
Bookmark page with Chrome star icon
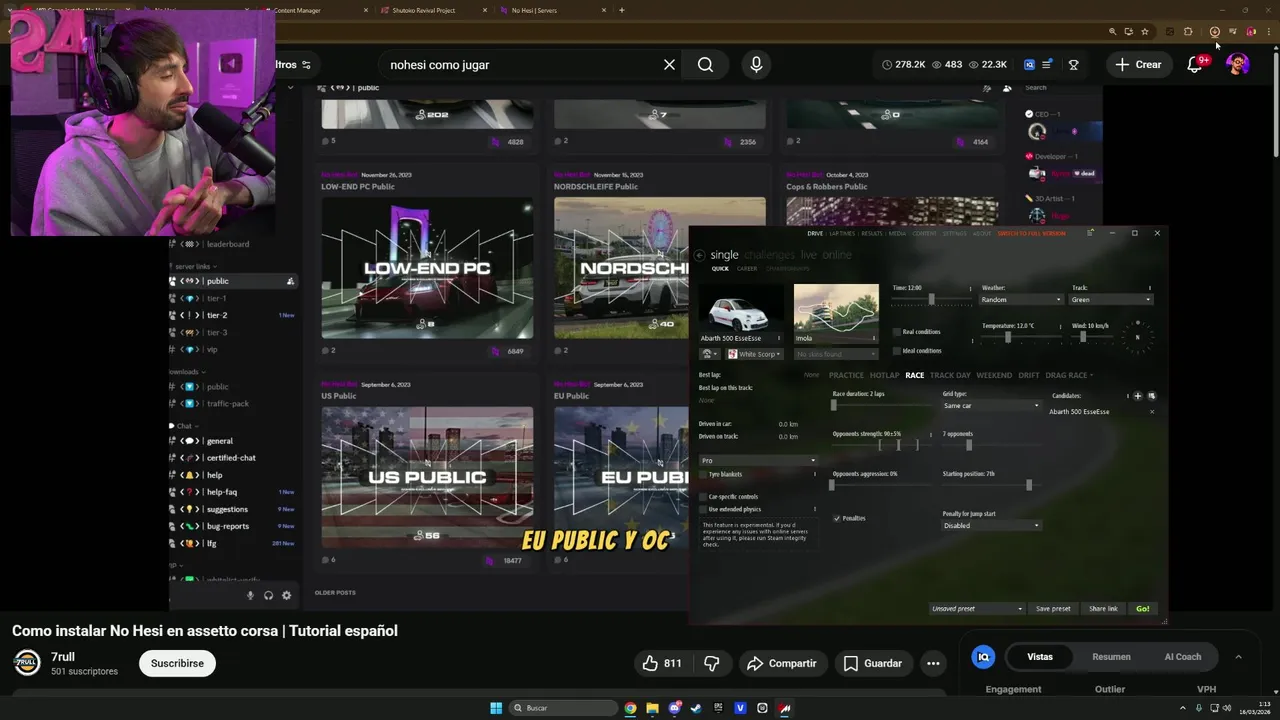1145,32
